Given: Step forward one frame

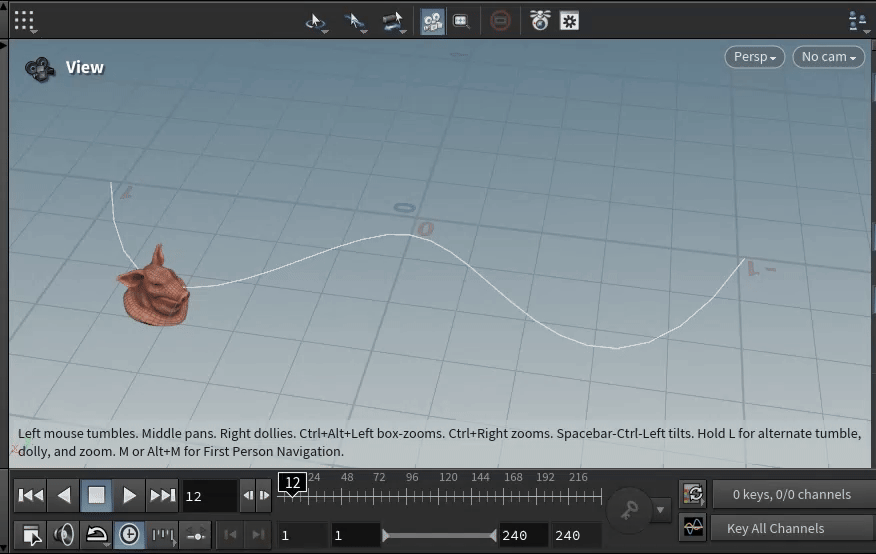Looking at the screenshot, I should pyautogui.click(x=264, y=495).
